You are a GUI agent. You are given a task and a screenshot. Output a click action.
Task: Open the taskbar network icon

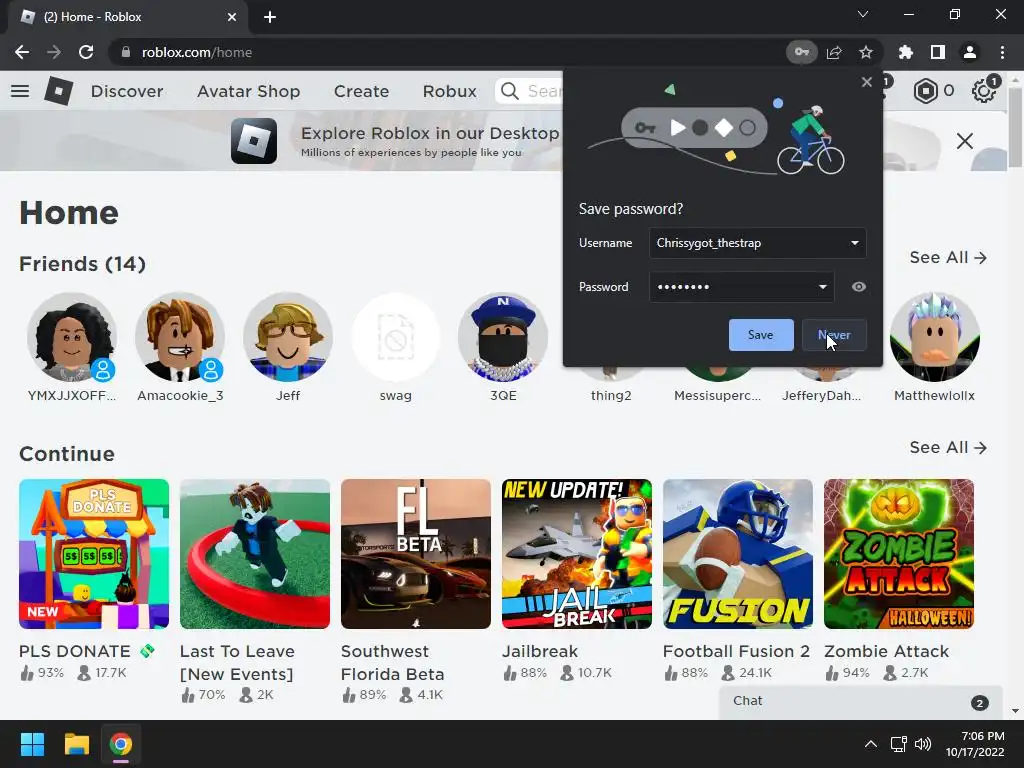[x=899, y=744]
